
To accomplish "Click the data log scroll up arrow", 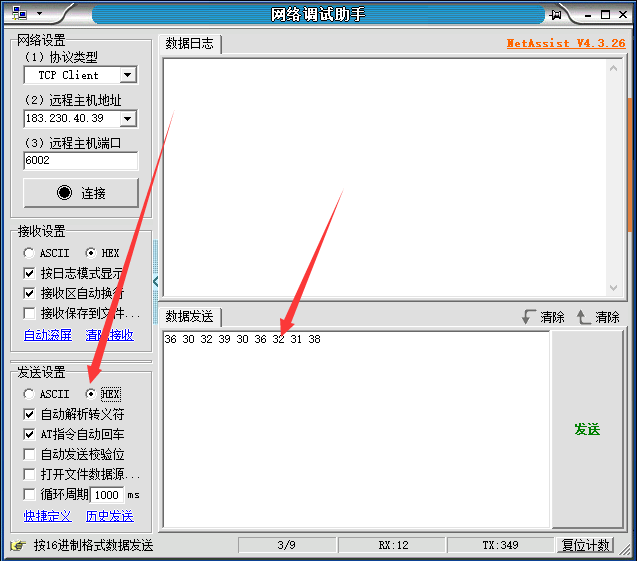I will 613,69.
